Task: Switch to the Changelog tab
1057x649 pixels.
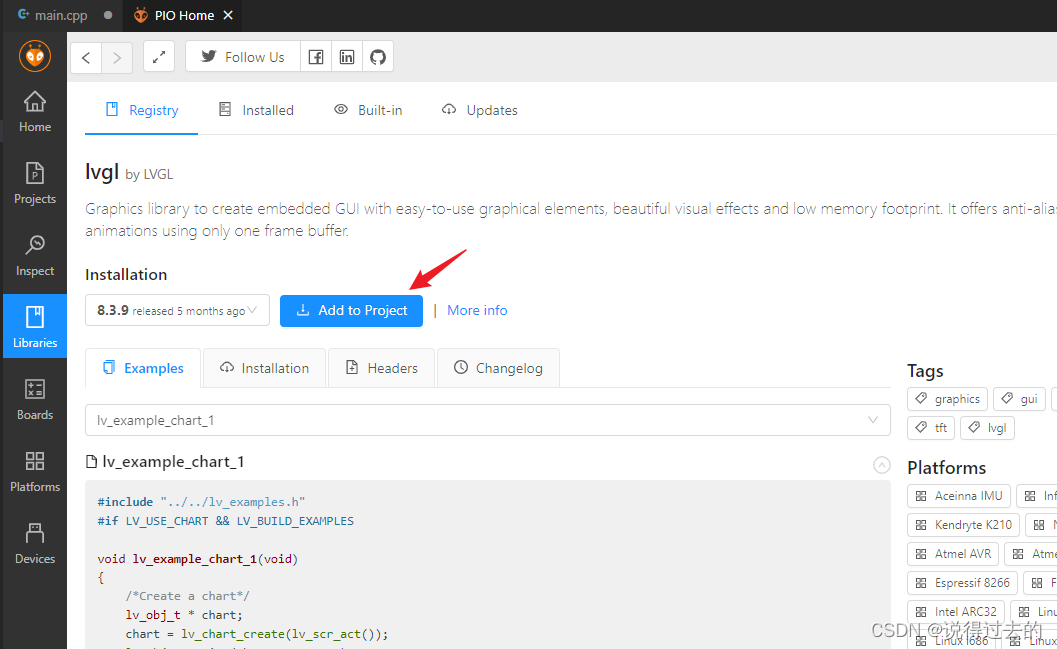Action: pyautogui.click(x=498, y=368)
